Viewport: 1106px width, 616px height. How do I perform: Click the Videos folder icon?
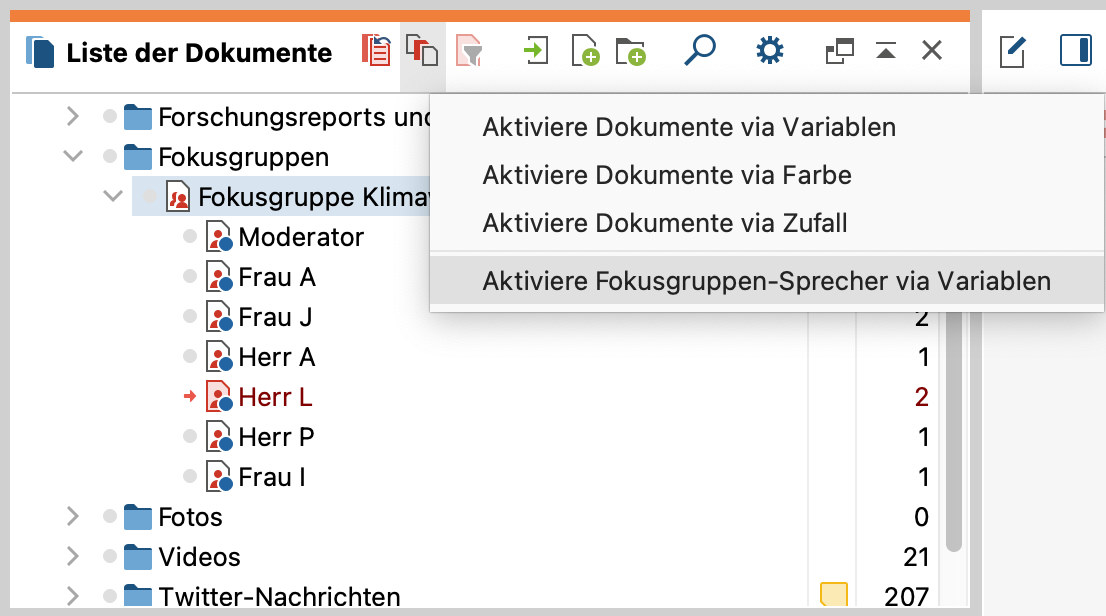138,557
